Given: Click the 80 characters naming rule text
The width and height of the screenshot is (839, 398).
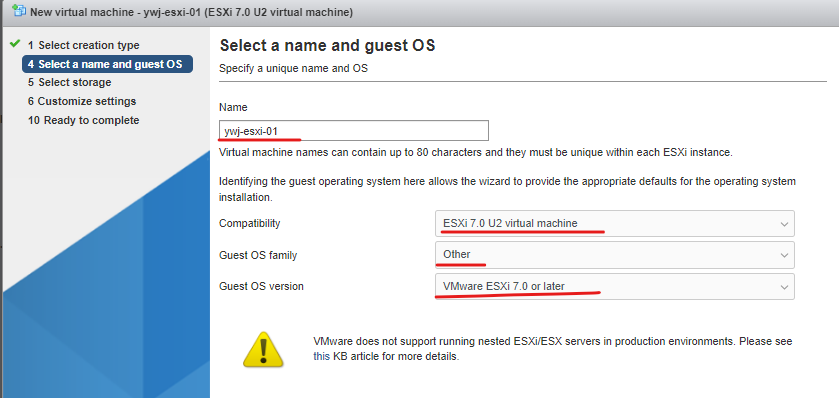Looking at the screenshot, I should 476,152.
